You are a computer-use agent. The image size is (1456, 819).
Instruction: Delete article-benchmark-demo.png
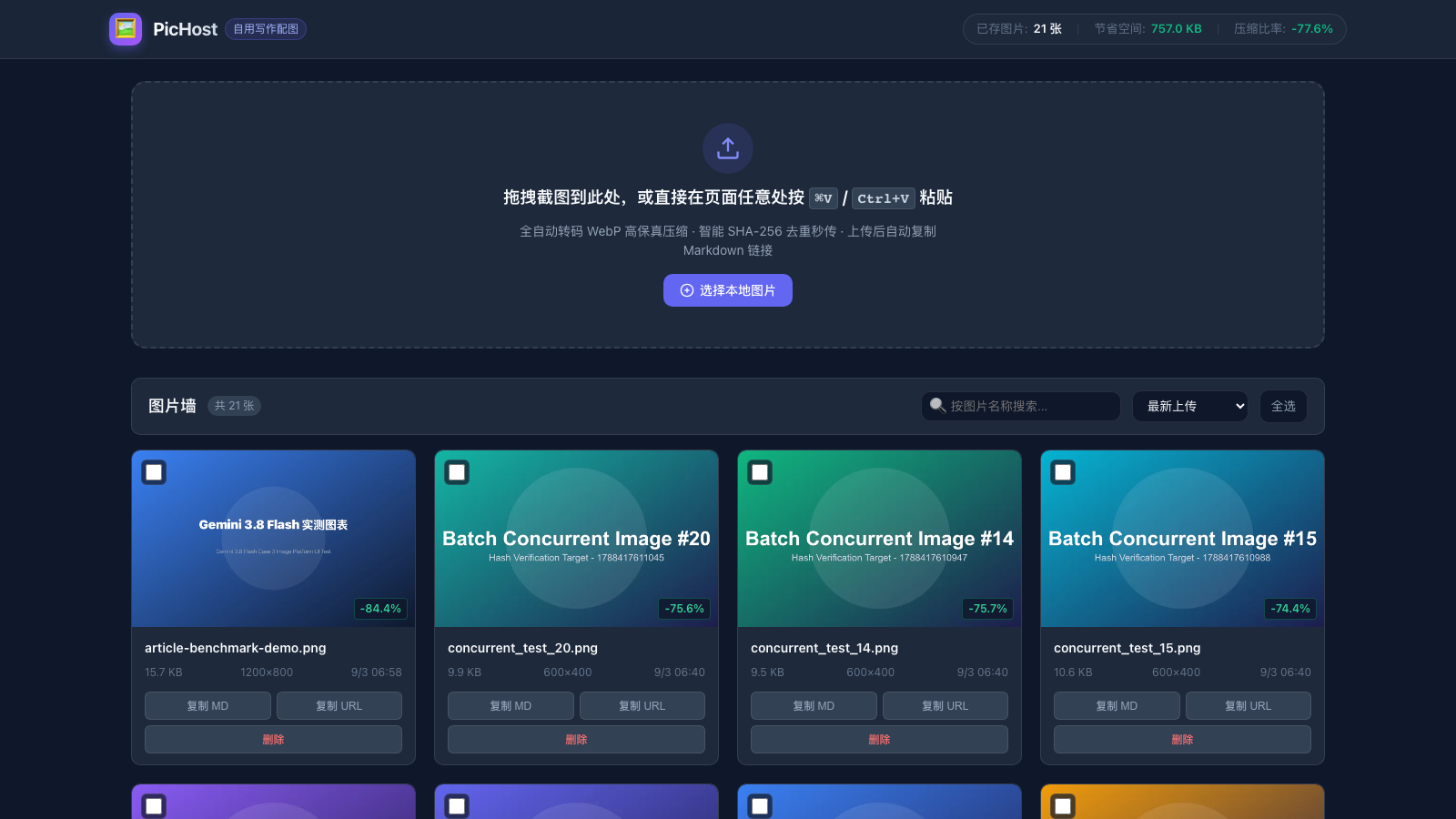point(273,739)
